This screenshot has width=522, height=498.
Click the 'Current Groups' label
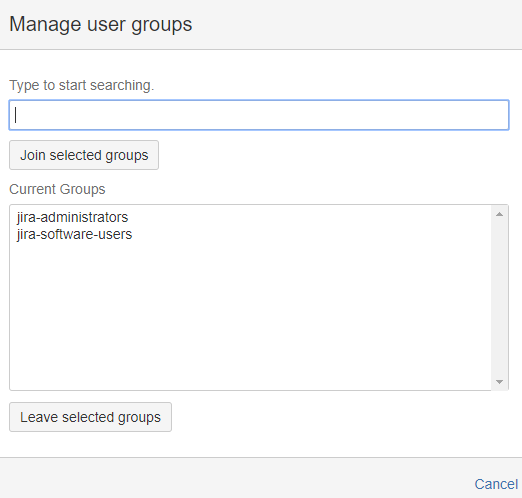57,189
